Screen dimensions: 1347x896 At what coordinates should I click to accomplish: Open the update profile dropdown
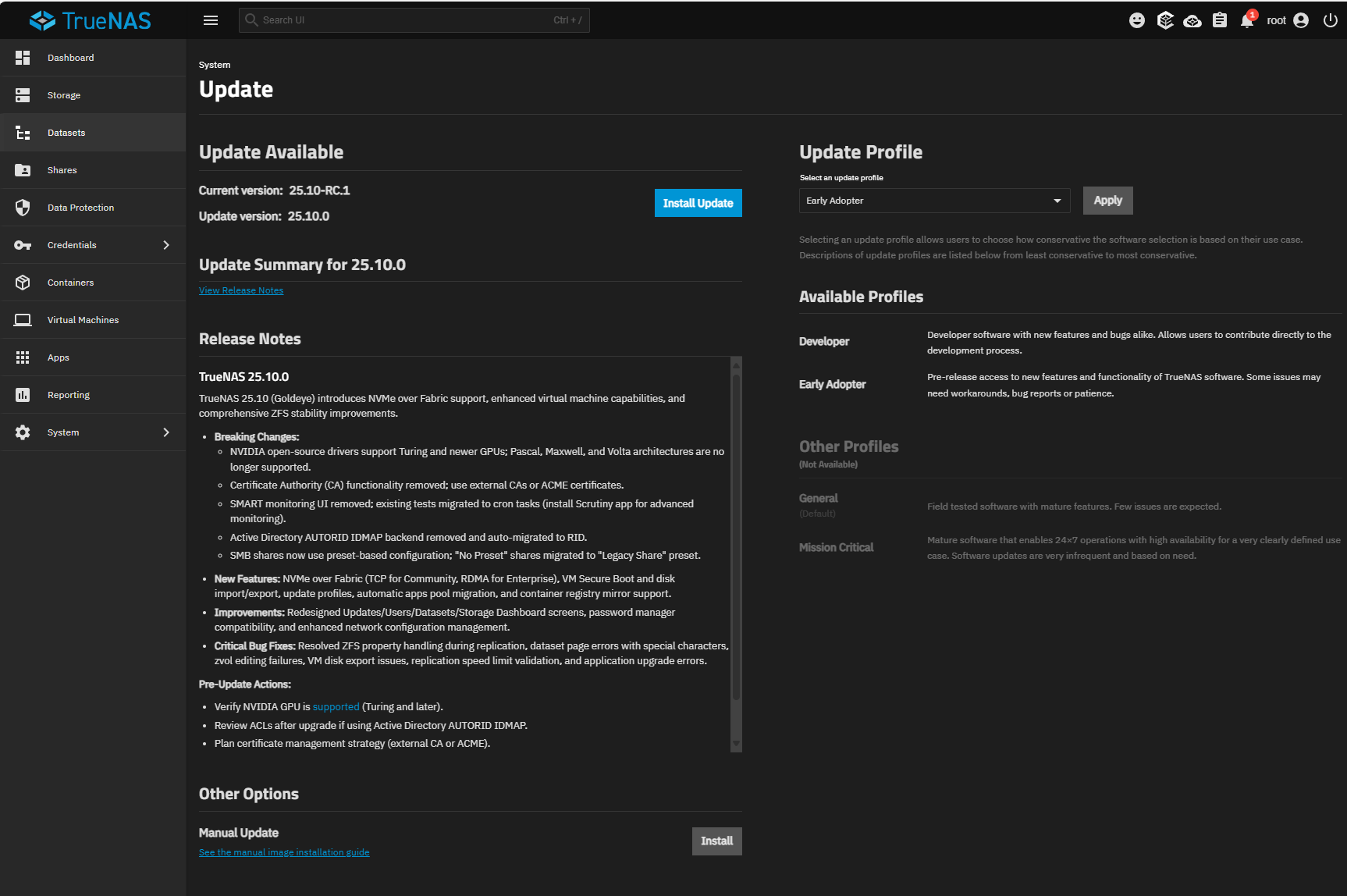click(934, 201)
